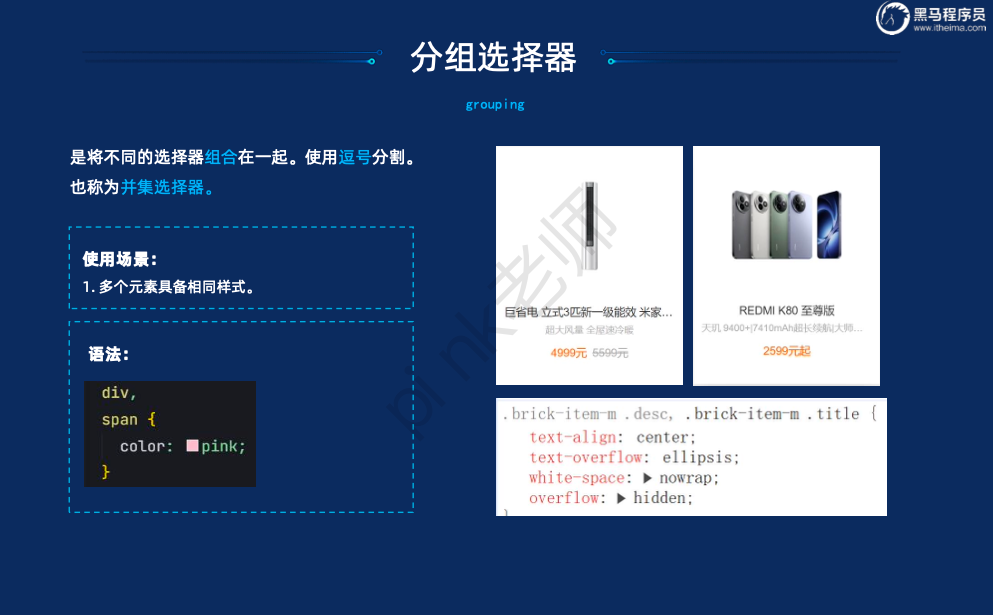Screen dimensions: 993x615
Task: Click the highlighted word 逗号
Action: 355,157
